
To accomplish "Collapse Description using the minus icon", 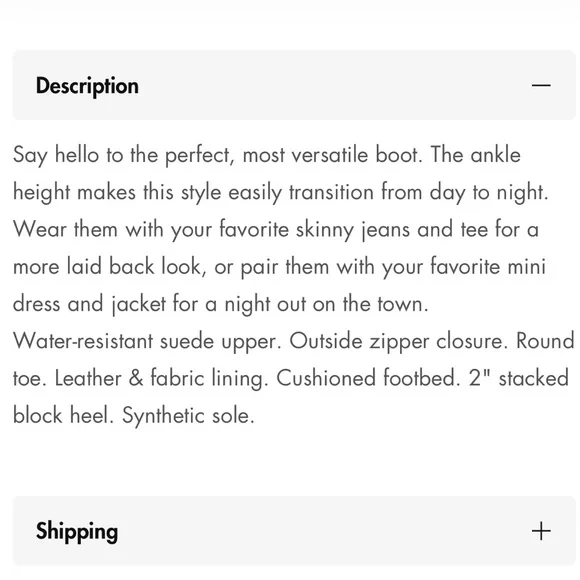I will [x=541, y=85].
